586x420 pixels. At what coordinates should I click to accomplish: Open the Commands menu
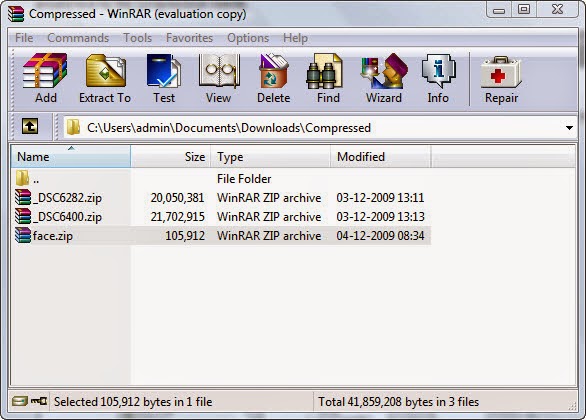click(78, 38)
